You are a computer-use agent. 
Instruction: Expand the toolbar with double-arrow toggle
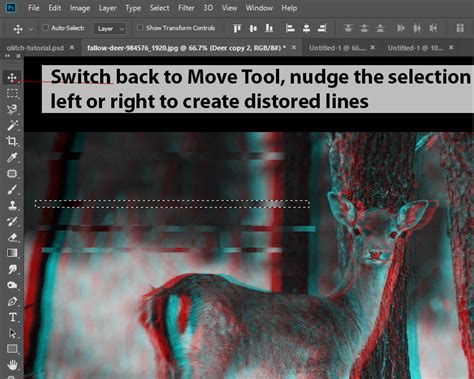pyautogui.click(x=7, y=56)
